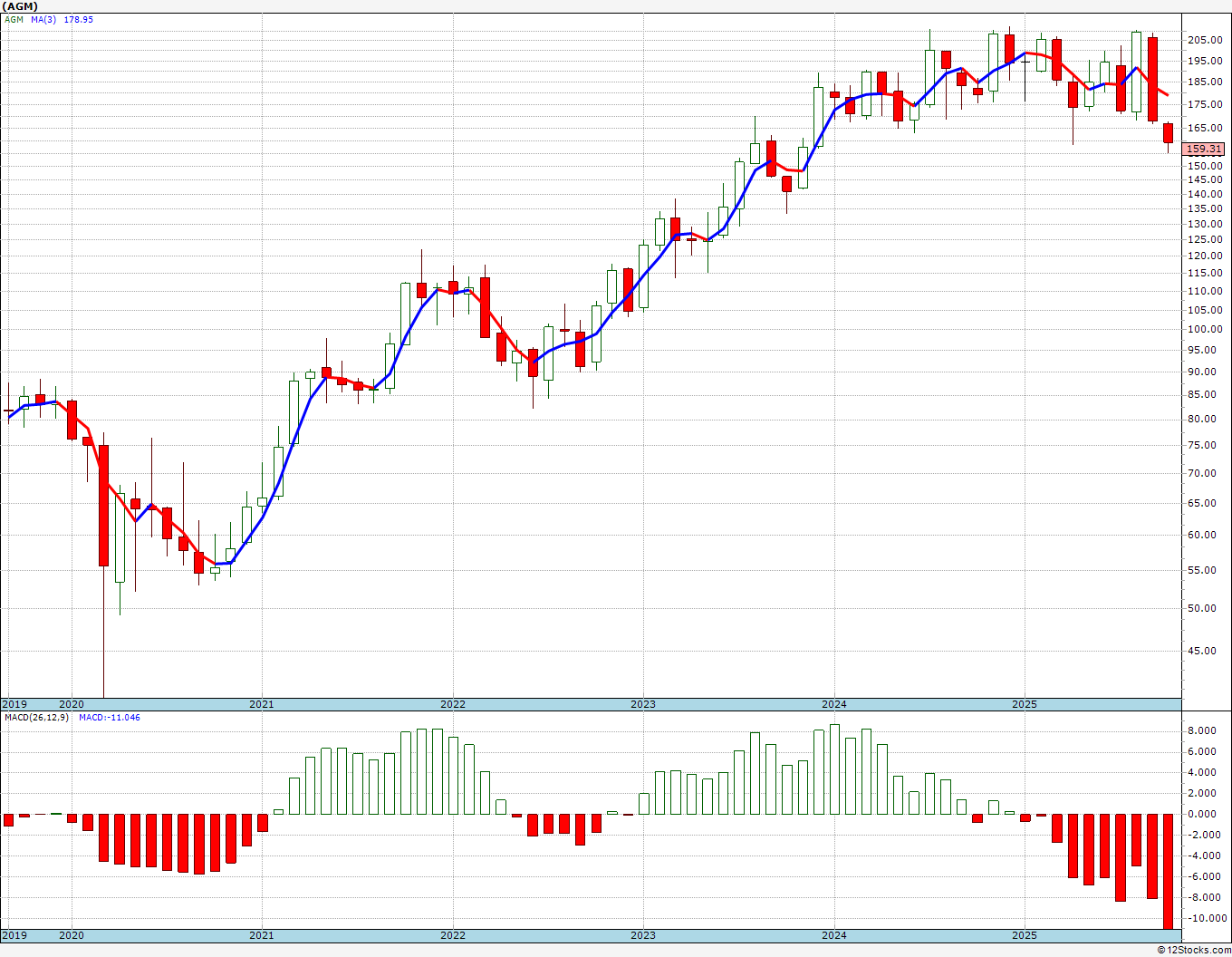Select 2023 on the MACD panel bottom axis
The image size is (1232, 957).
pyautogui.click(x=643, y=935)
